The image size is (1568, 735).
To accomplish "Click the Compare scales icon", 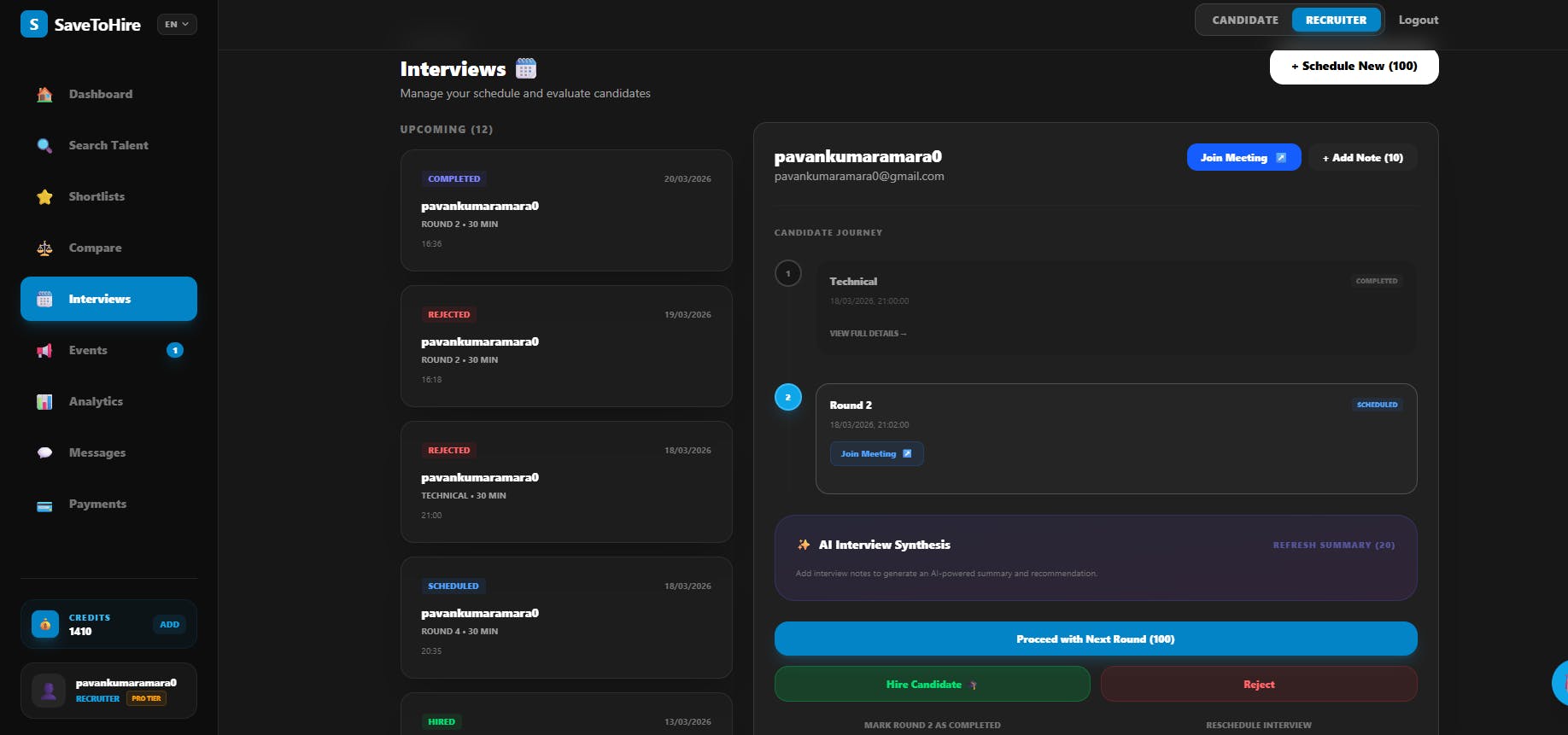I will click(x=44, y=248).
